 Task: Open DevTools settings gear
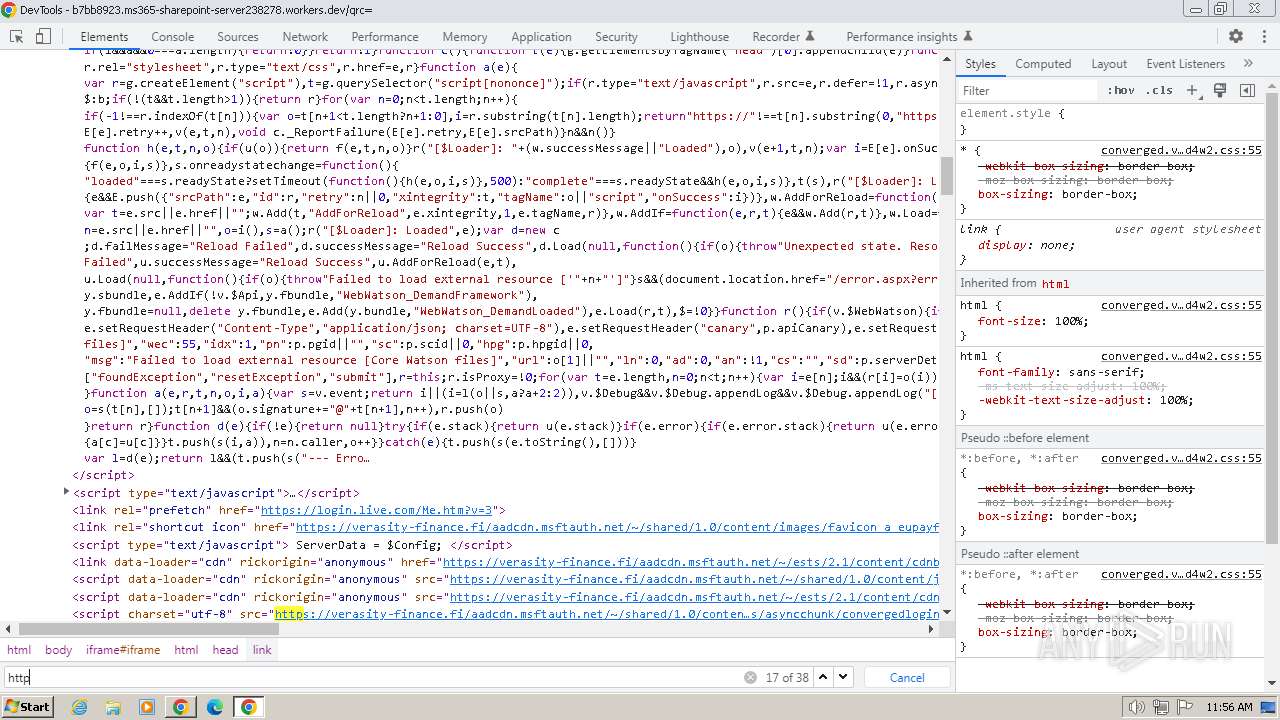coord(1236,36)
